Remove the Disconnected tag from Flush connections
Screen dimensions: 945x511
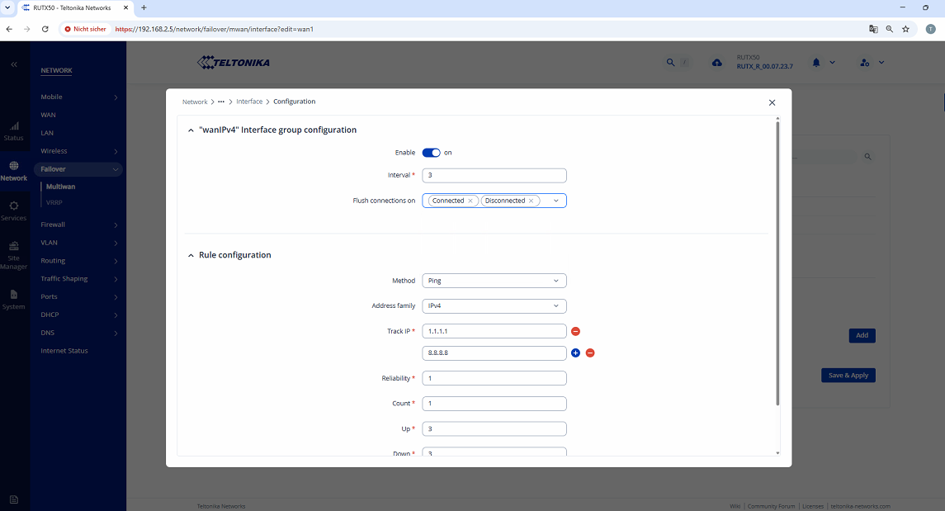(531, 201)
